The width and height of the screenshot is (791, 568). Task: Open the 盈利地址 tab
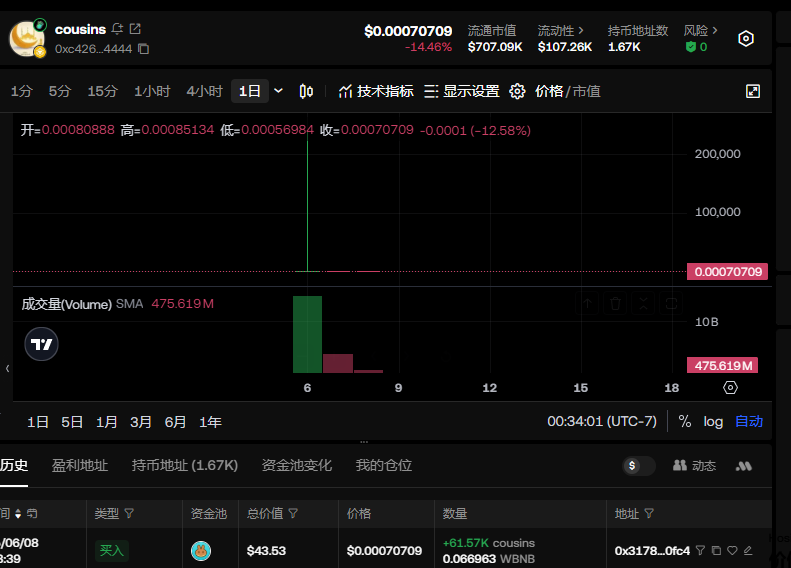pos(80,465)
